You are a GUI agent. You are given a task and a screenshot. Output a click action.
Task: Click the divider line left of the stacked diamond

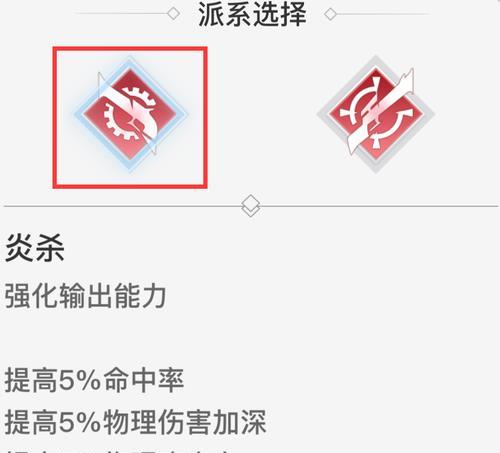[x=122, y=206]
